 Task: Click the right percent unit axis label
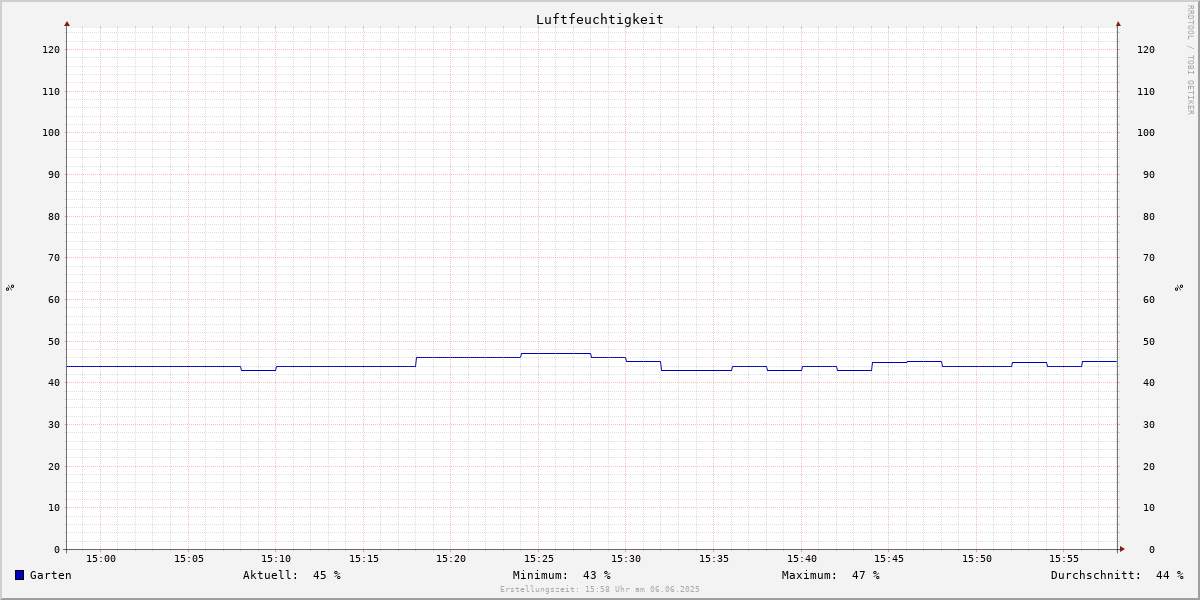pyautogui.click(x=1179, y=287)
